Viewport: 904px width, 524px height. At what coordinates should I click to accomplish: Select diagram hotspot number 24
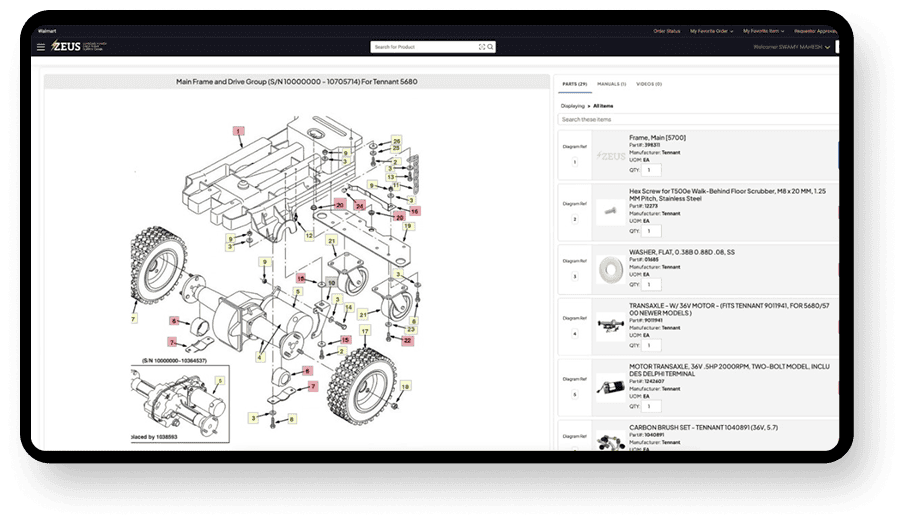pos(360,206)
